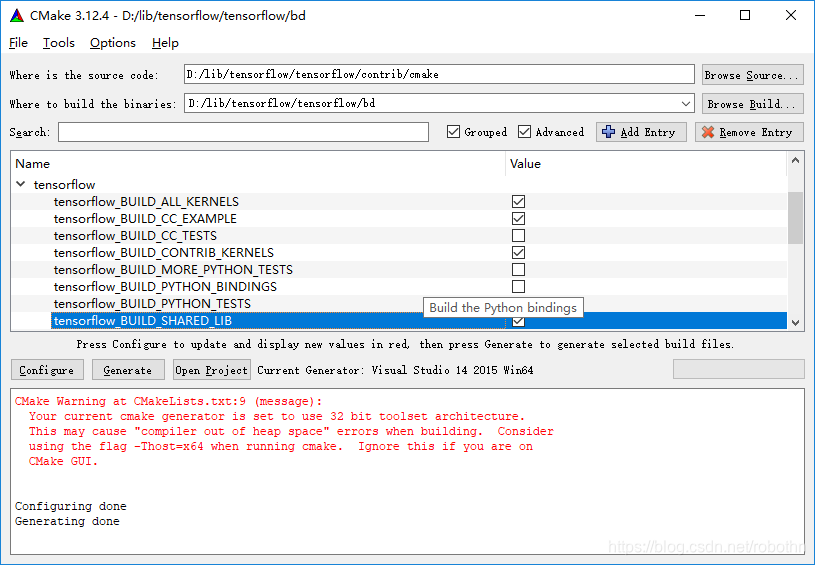
Task: Click the blue plus Add Entry icon
Action: pos(608,132)
